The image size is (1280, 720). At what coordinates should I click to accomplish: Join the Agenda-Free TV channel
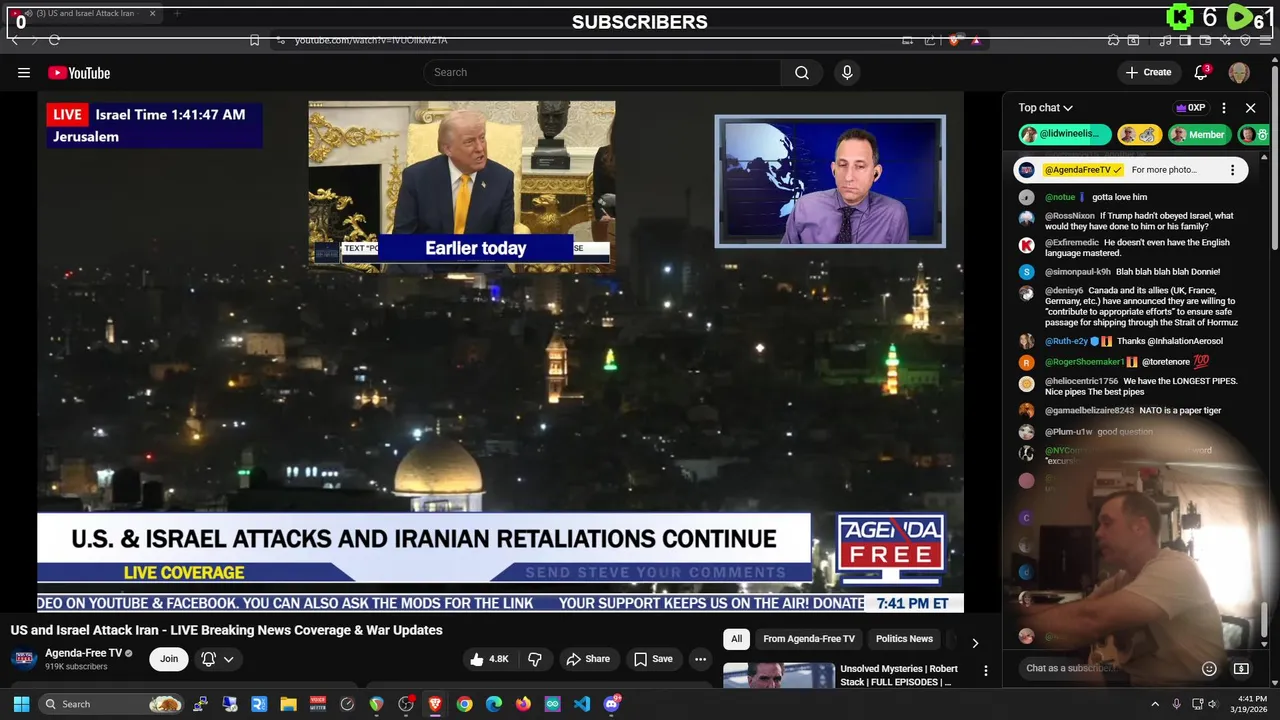pyautogui.click(x=169, y=659)
